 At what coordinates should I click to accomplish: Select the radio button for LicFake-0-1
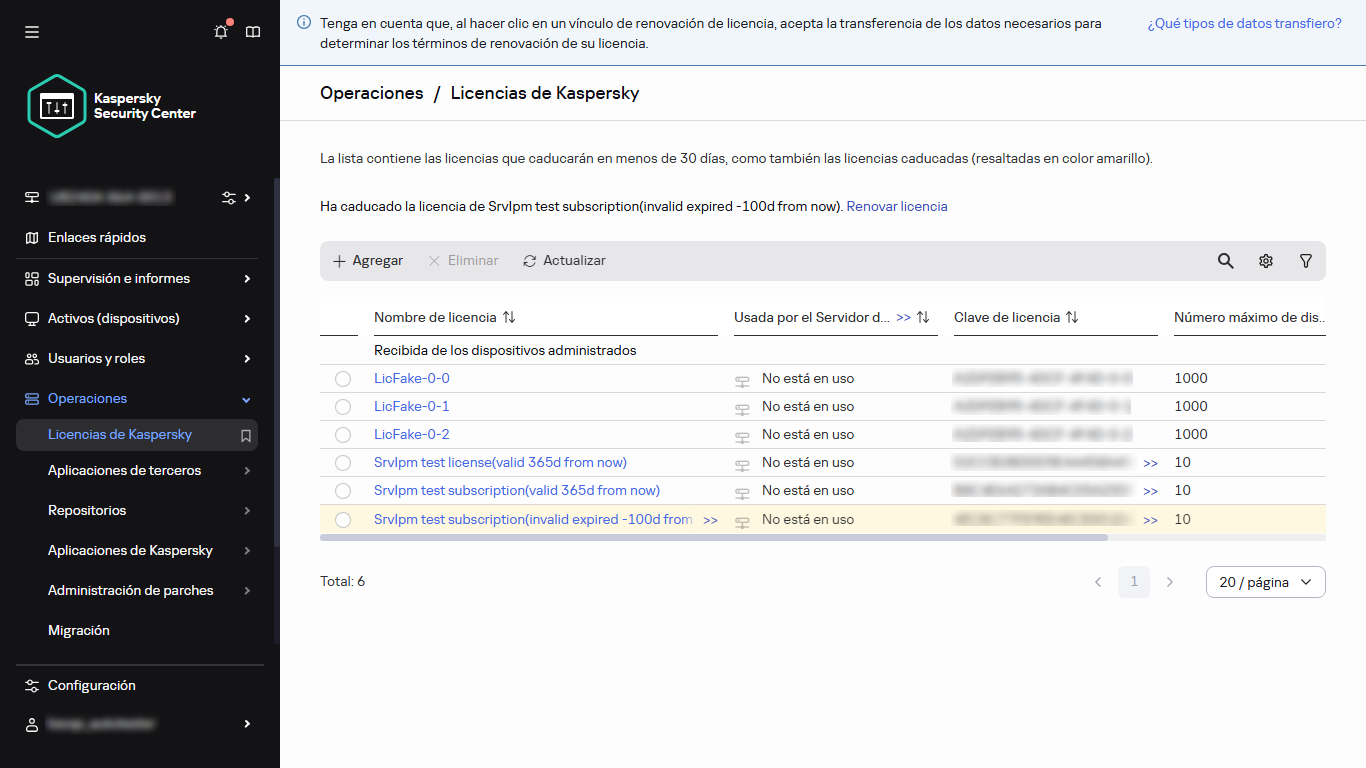pyautogui.click(x=343, y=406)
